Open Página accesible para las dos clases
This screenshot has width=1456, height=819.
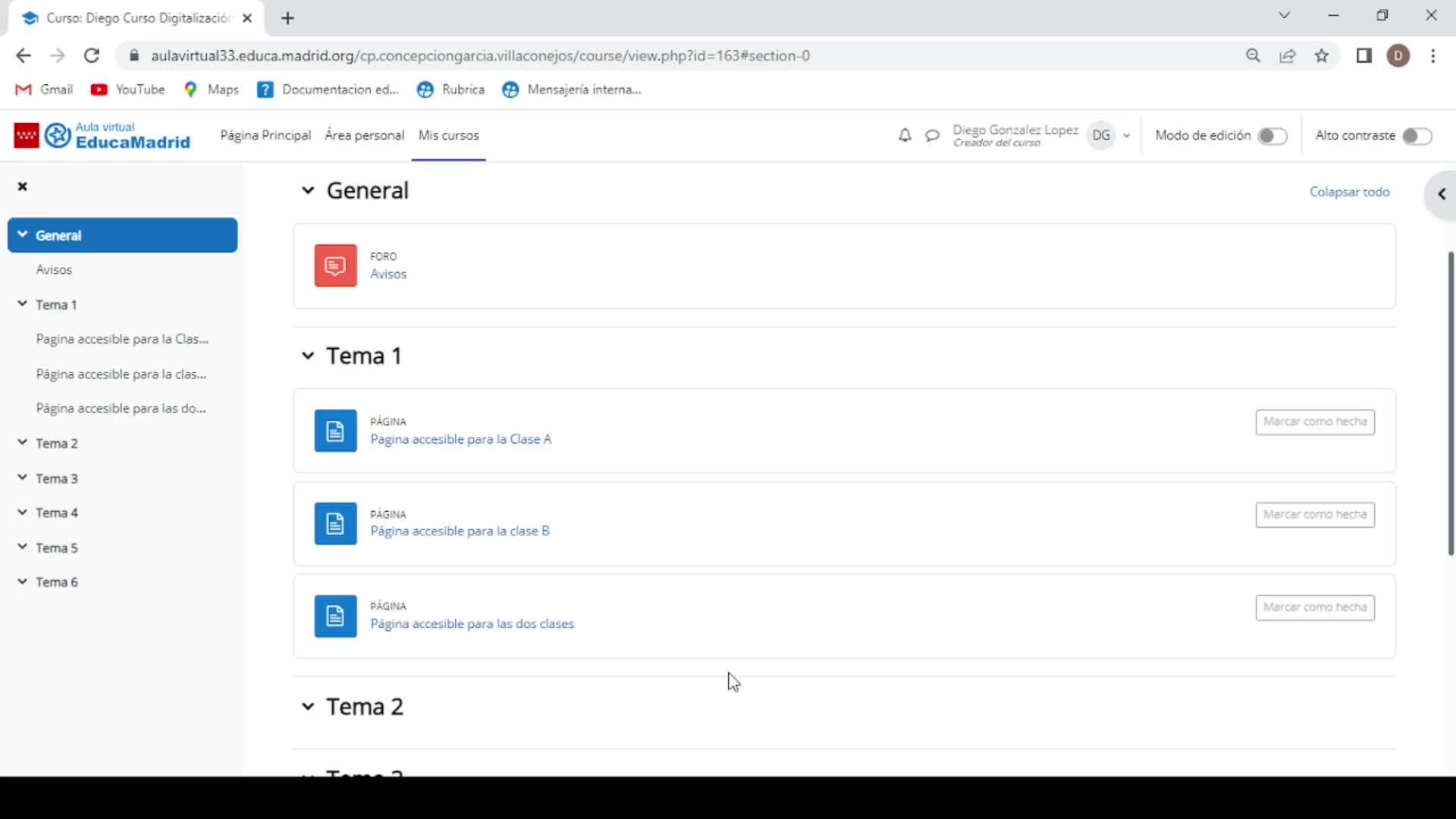pyautogui.click(x=472, y=624)
